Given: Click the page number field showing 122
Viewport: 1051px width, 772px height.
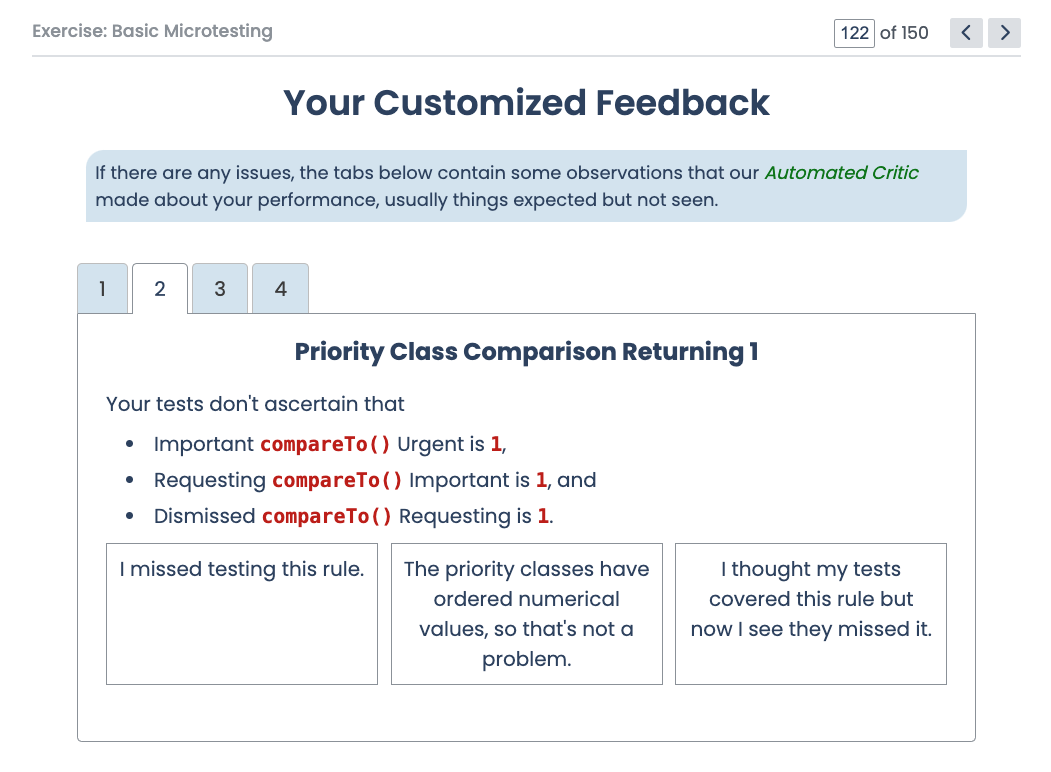Looking at the screenshot, I should pos(854,33).
